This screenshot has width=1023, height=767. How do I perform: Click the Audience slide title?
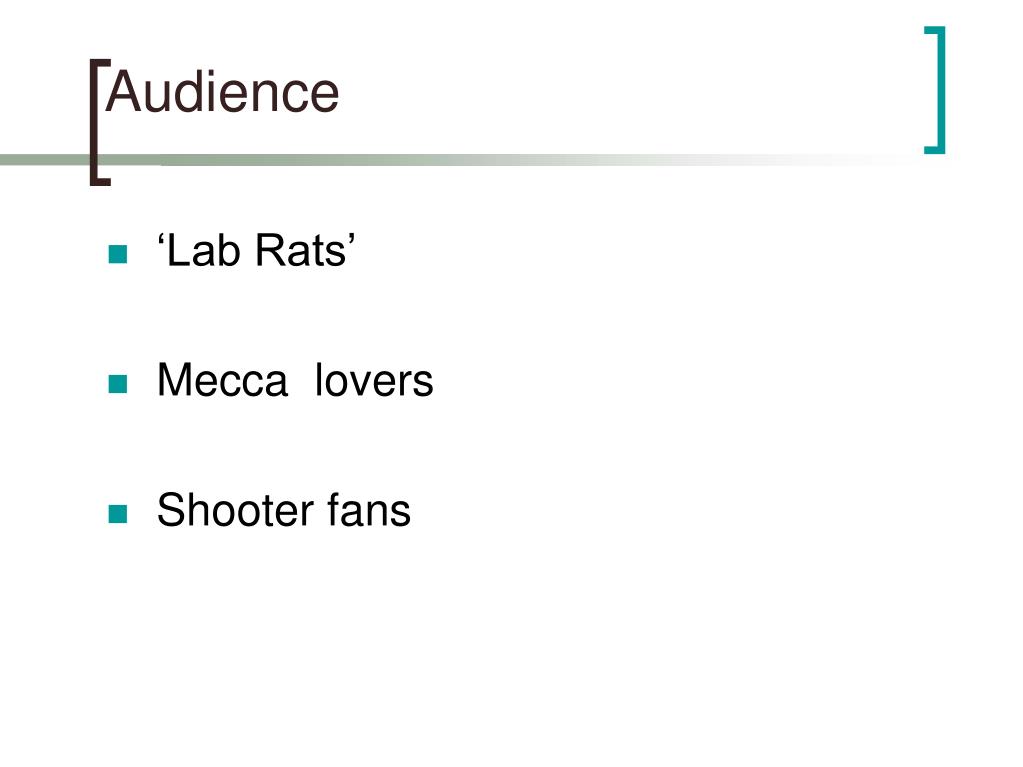coord(222,92)
